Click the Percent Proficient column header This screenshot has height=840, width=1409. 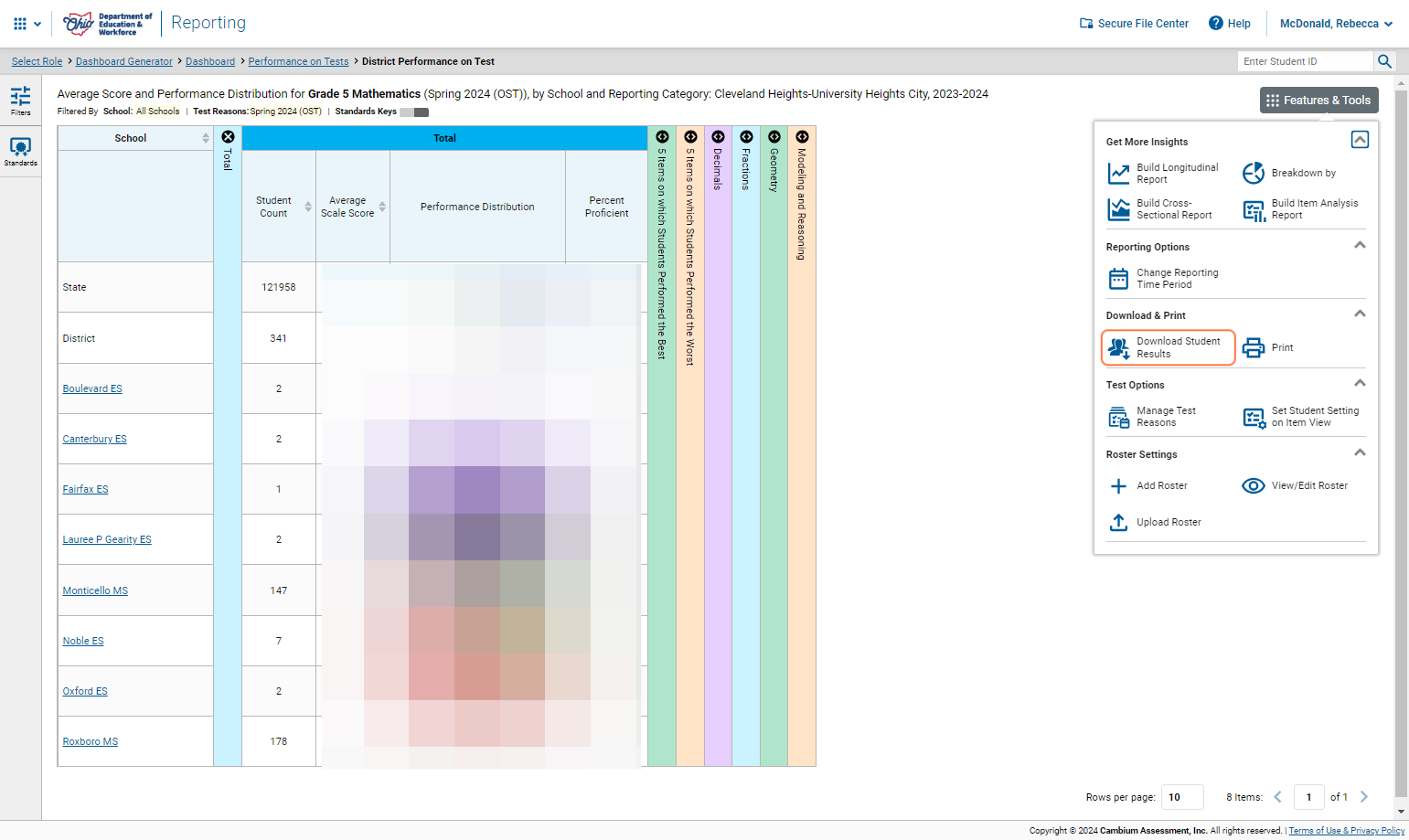[606, 207]
